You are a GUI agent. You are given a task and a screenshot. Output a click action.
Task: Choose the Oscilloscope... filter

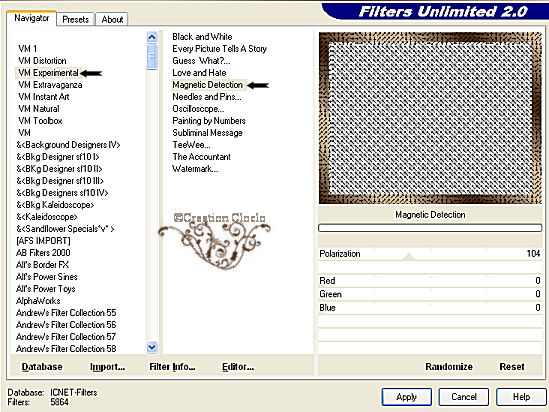point(198,109)
